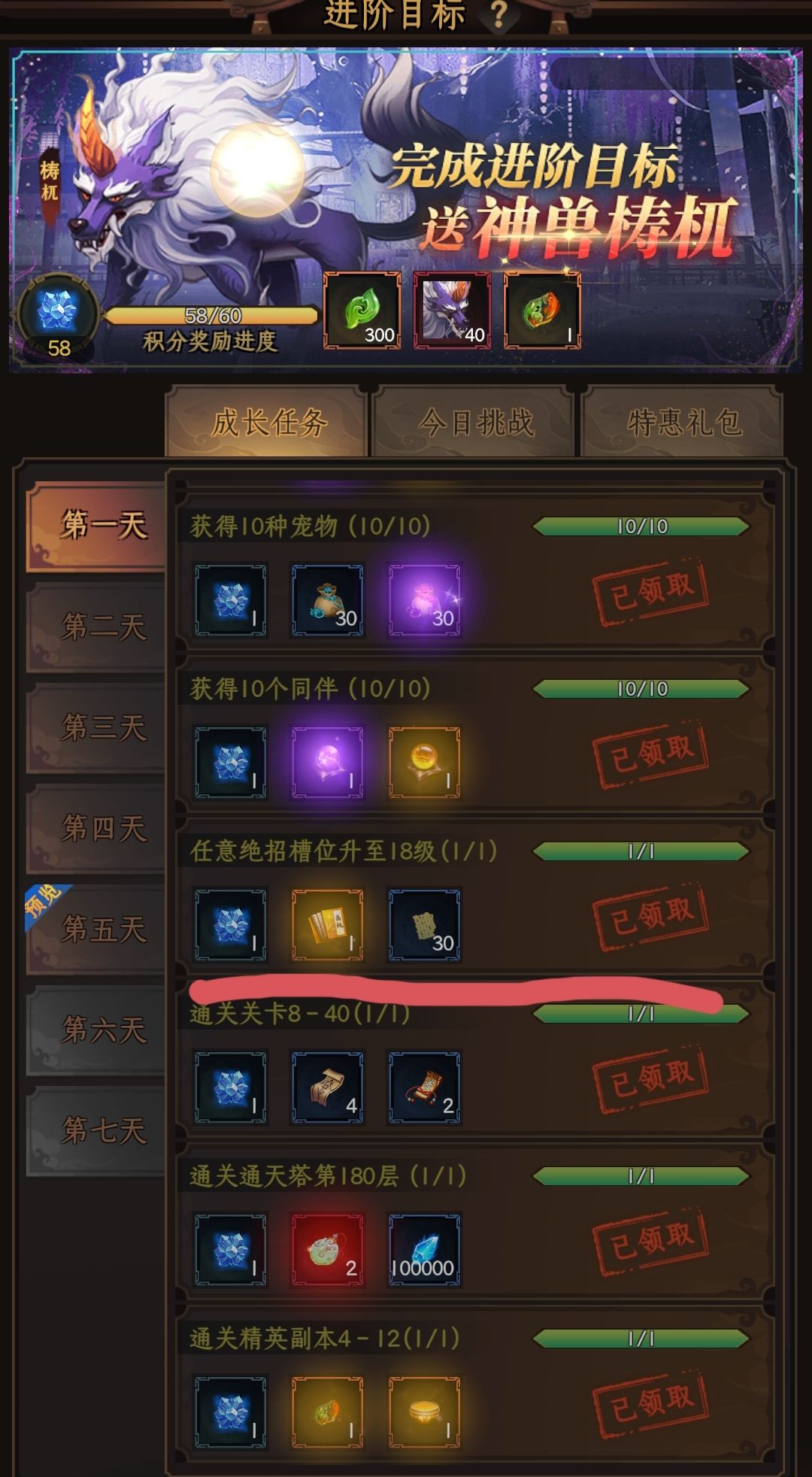
Task: Tap the red jade pendant reward icon
Action: click(x=327, y=1251)
